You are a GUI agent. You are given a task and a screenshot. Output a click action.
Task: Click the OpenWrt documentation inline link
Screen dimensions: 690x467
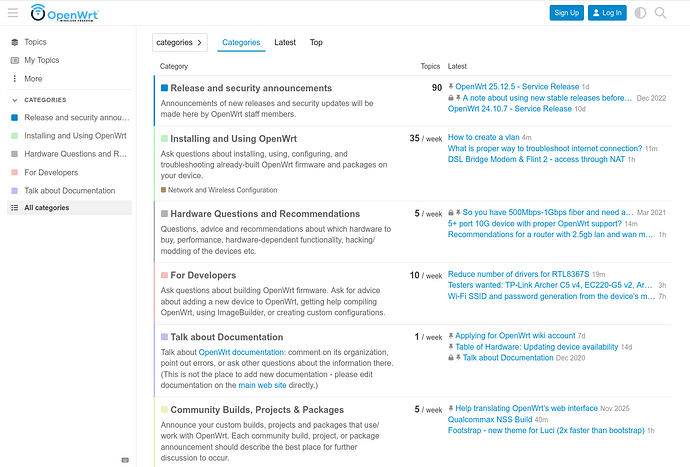[241, 352]
